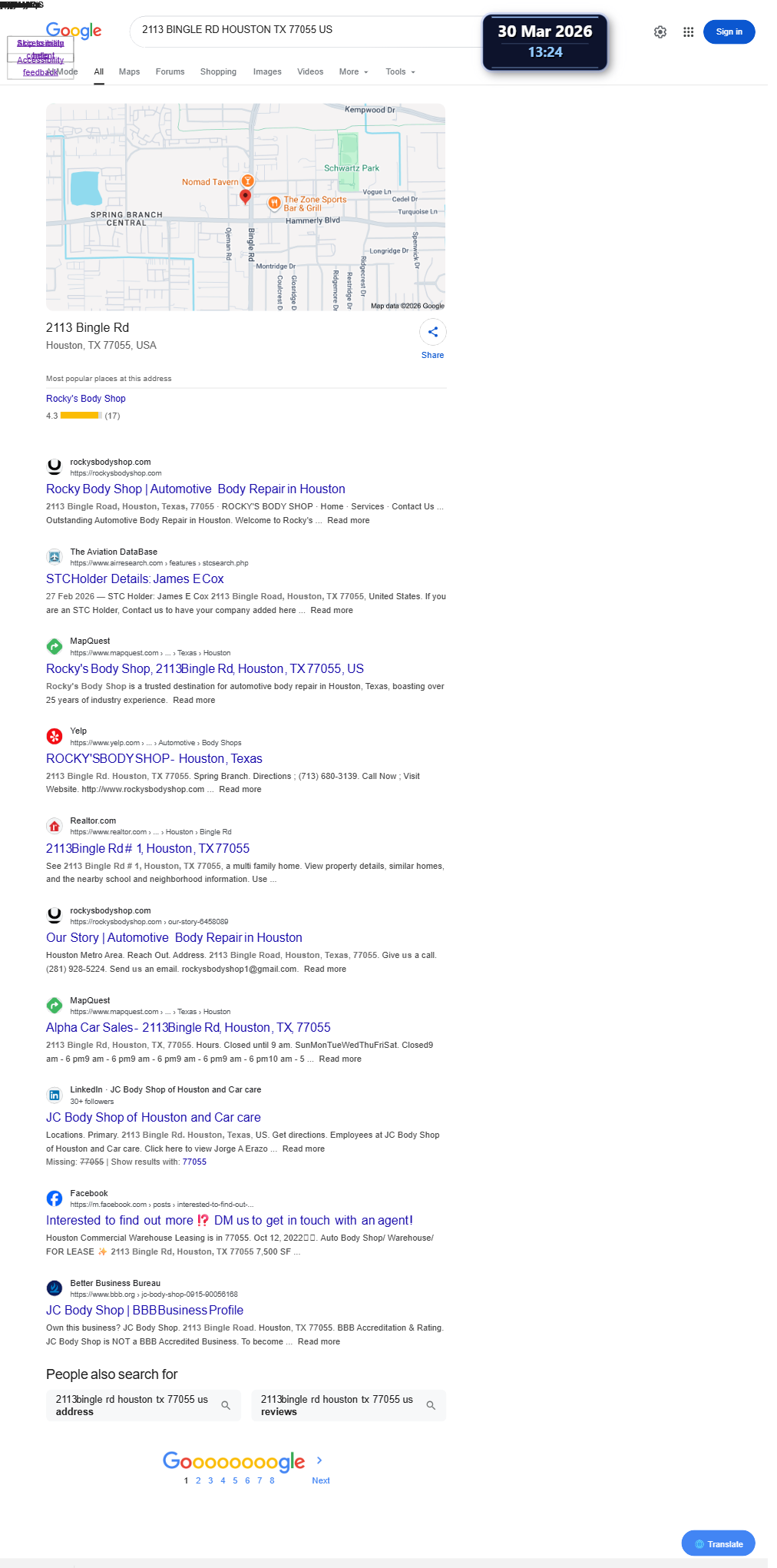The height and width of the screenshot is (1568, 777).
Task: Click The Zone Sports Bar marker icon
Action: coord(274,203)
